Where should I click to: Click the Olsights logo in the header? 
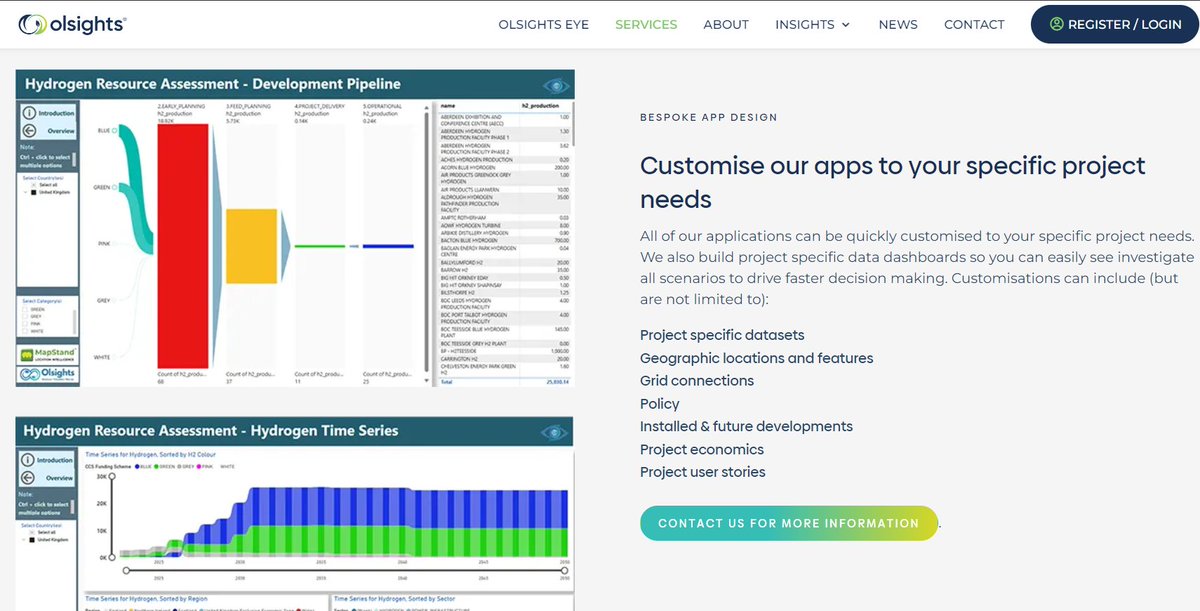pyautogui.click(x=73, y=24)
